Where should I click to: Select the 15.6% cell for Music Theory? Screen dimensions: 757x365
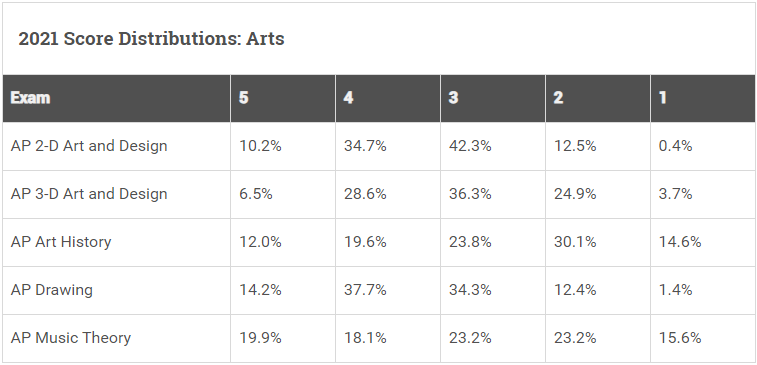pyautogui.click(x=680, y=337)
